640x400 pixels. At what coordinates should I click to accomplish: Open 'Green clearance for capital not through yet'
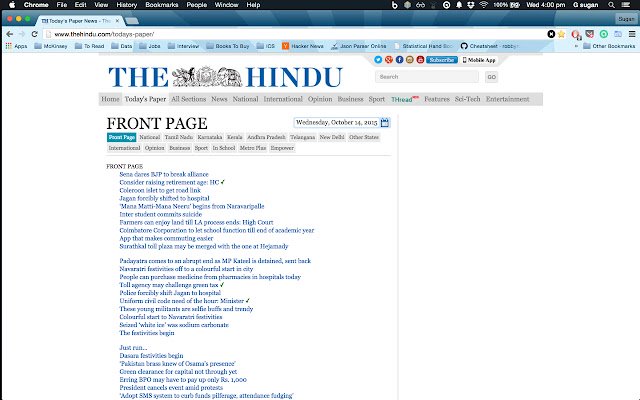tap(178, 371)
